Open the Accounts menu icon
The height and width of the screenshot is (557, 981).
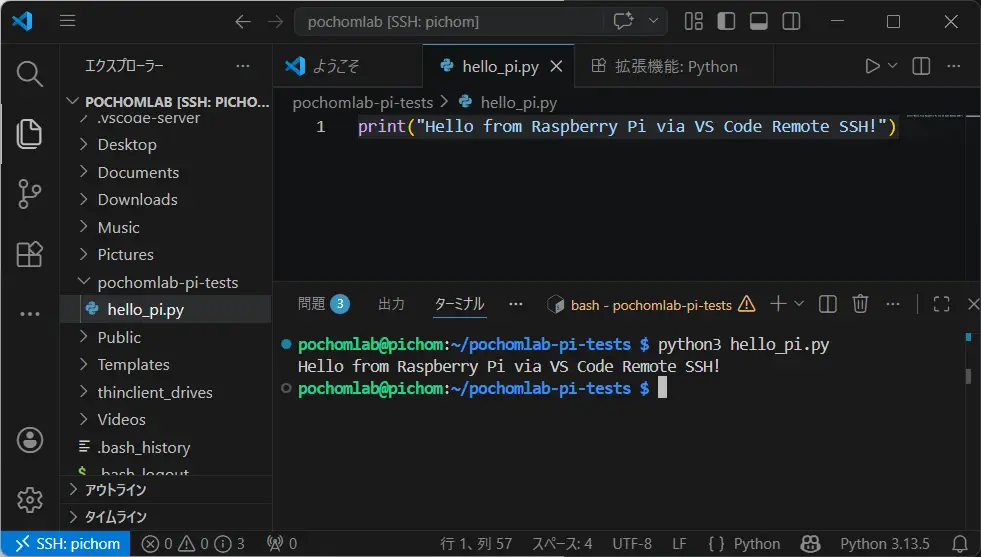pos(29,440)
